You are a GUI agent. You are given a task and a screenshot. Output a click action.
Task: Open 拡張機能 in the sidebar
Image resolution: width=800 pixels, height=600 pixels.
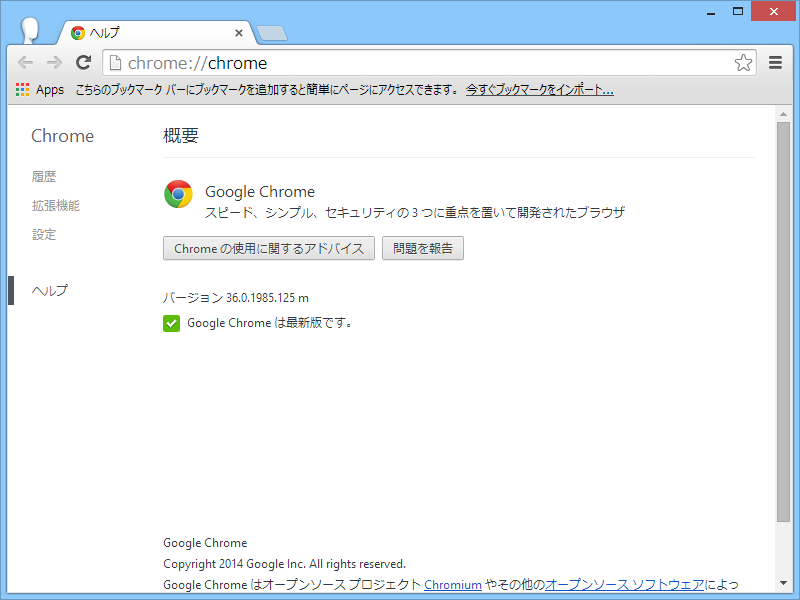click(58, 205)
